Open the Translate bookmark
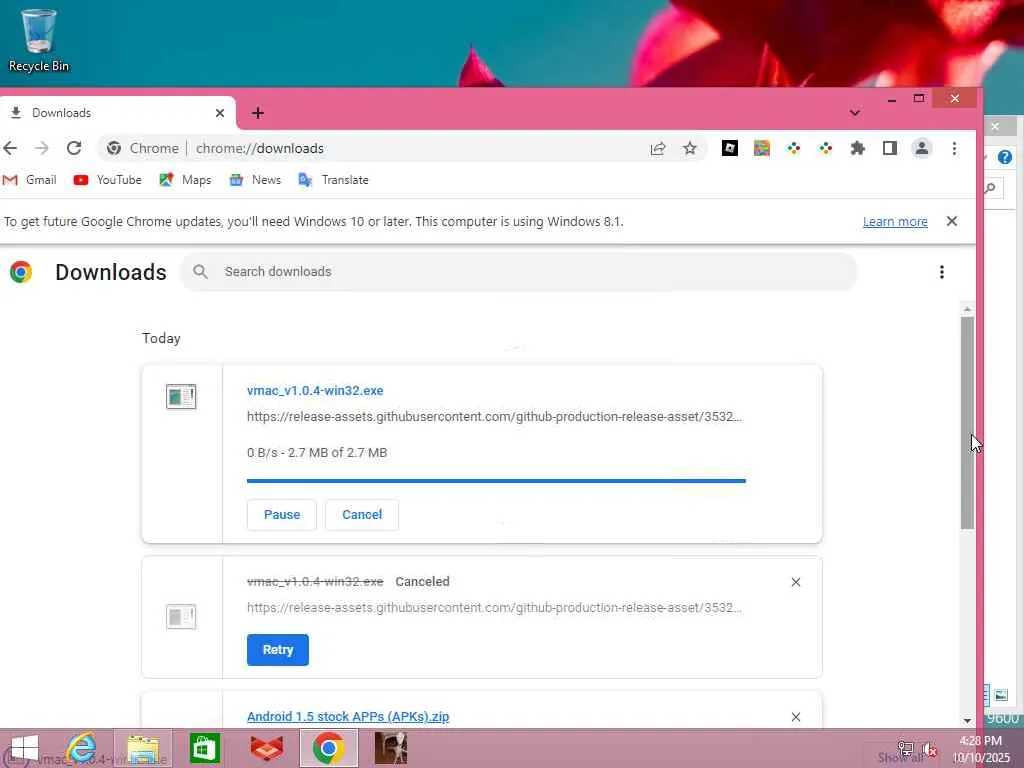1024x768 pixels. (x=333, y=180)
